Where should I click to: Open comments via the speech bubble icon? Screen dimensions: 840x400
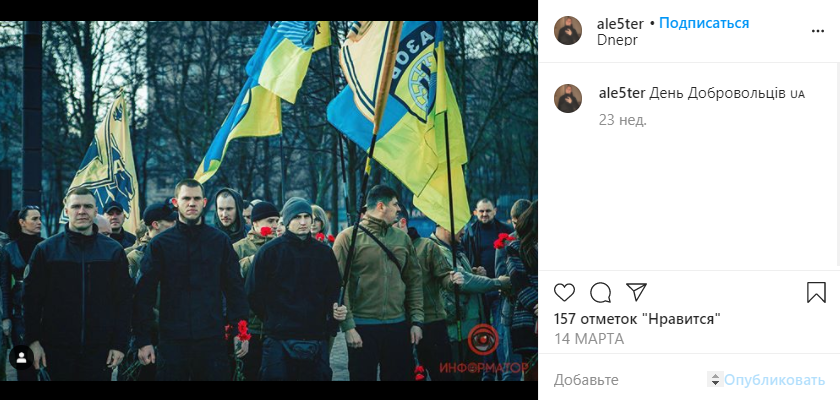[x=601, y=292]
